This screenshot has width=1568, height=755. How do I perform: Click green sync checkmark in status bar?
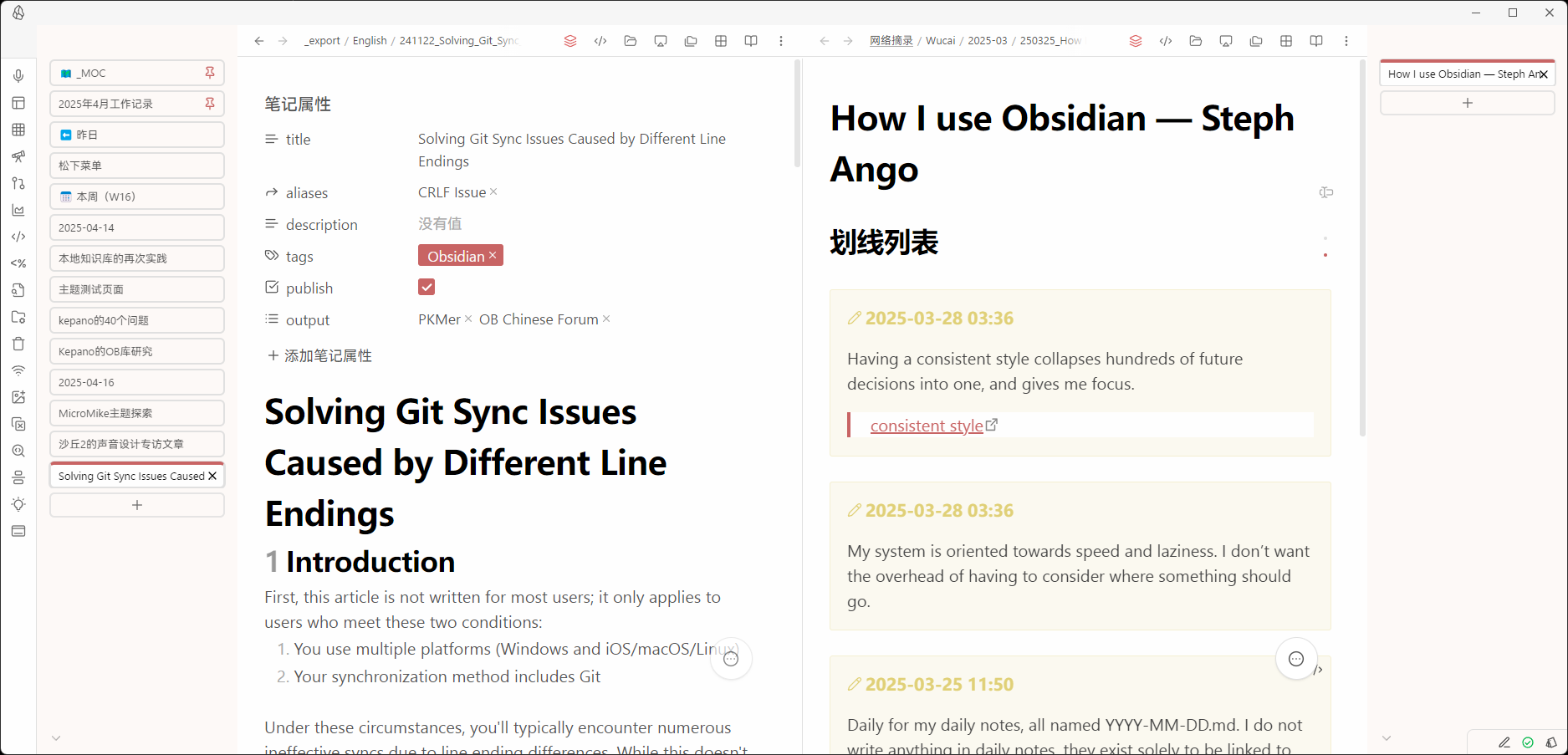[1528, 742]
